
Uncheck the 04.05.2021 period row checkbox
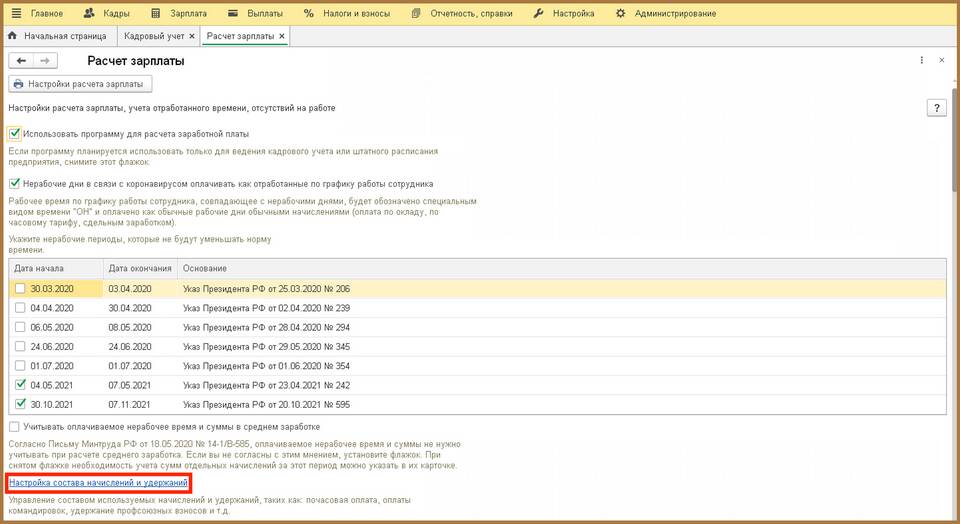pyautogui.click(x=21, y=384)
